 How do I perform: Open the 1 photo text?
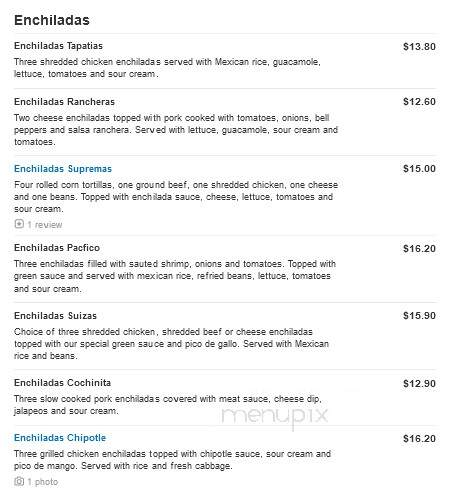tap(43, 482)
